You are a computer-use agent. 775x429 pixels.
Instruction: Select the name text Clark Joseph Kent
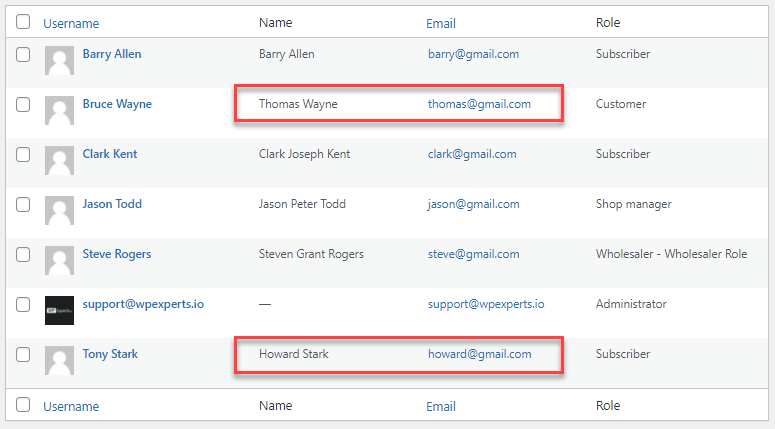[x=304, y=154]
